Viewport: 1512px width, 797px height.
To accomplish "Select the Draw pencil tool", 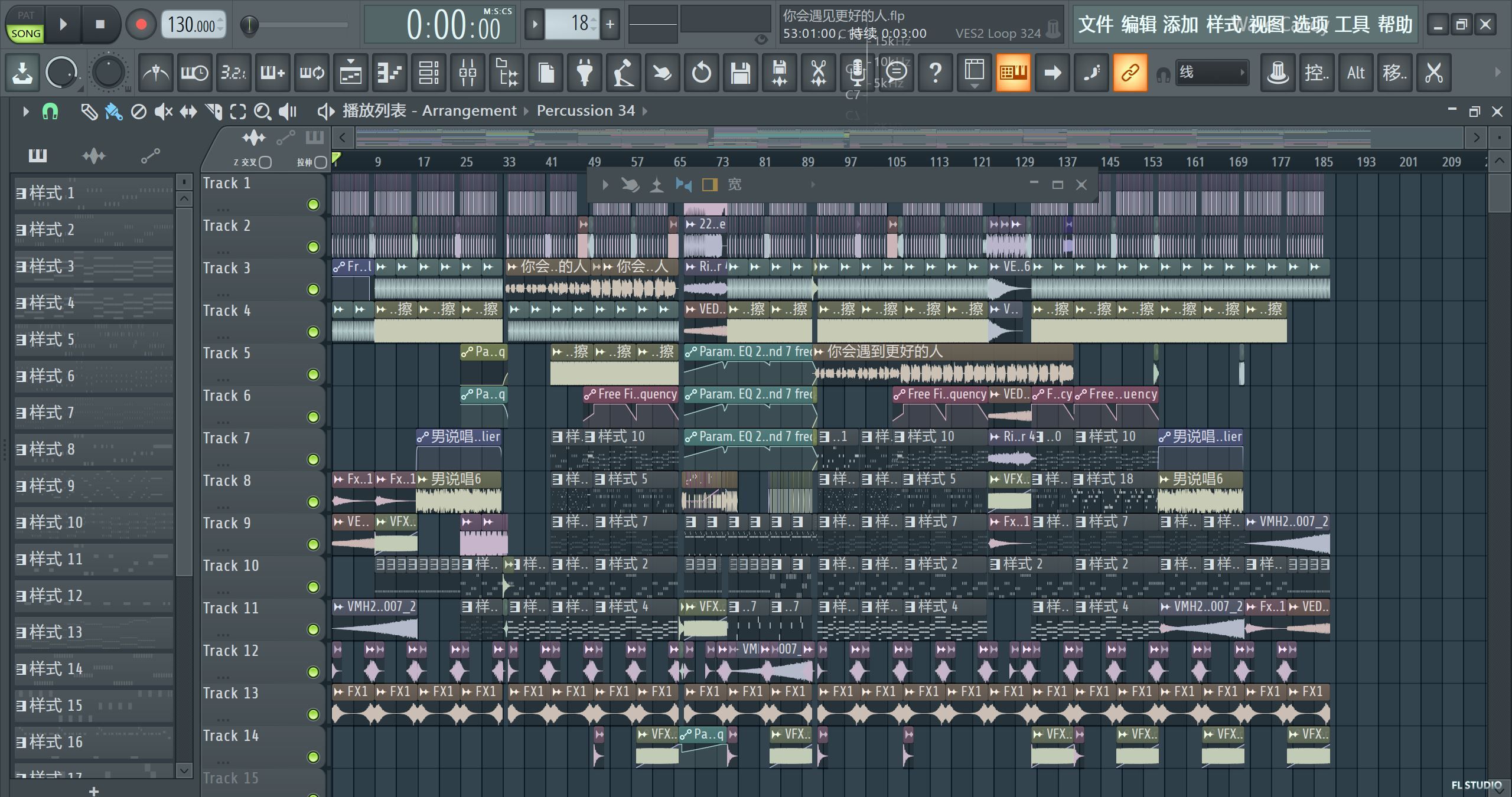I will pos(89,112).
